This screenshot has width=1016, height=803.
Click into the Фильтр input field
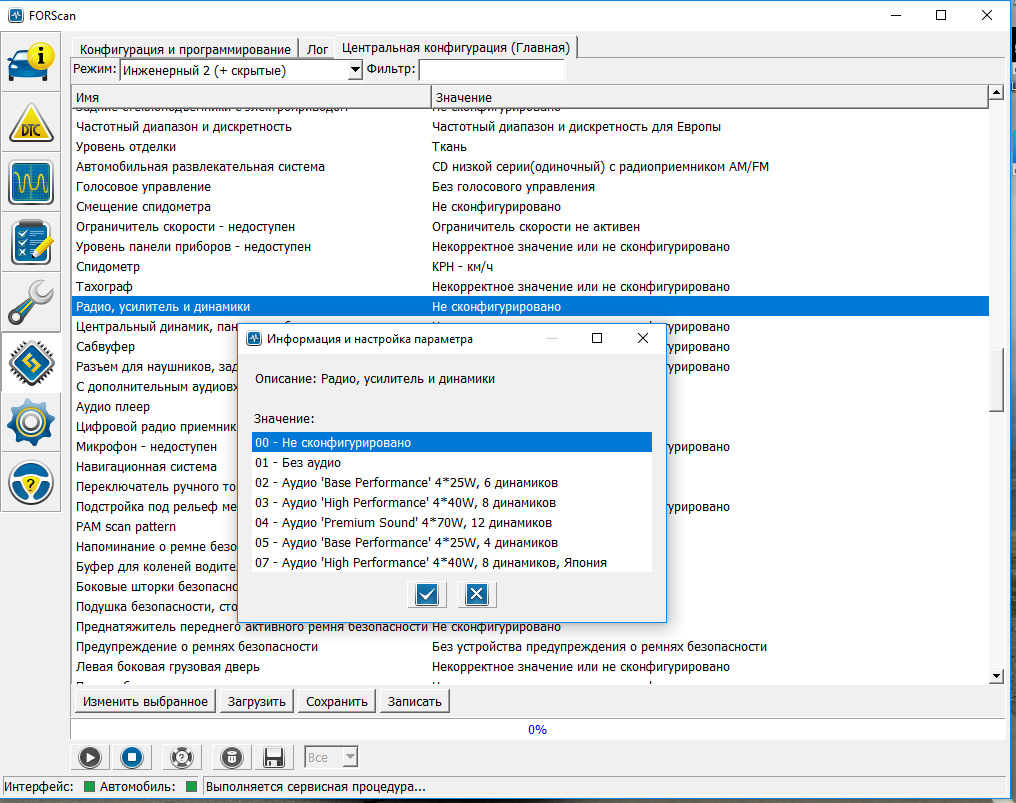[492, 70]
